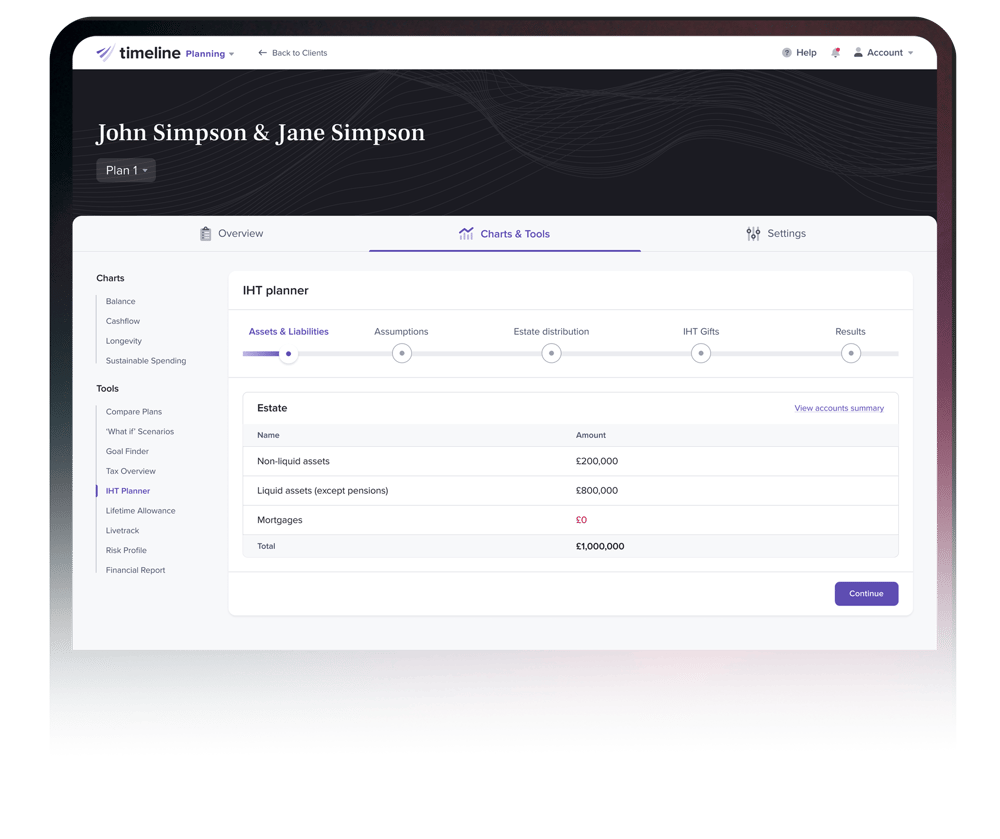
Task: Jump to the Results step circle
Action: point(851,353)
